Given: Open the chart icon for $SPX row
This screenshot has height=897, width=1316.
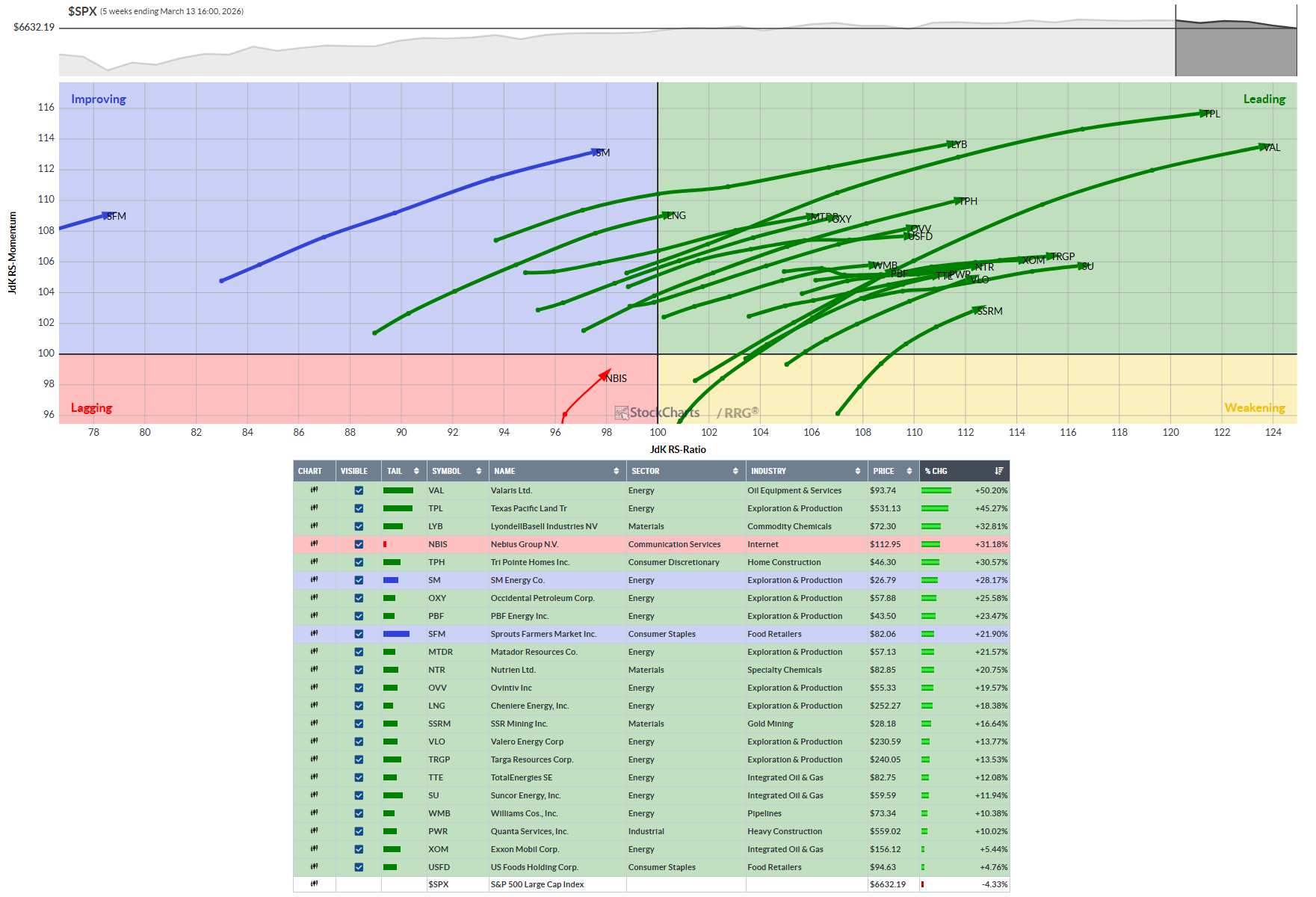Looking at the screenshot, I should pos(315,884).
